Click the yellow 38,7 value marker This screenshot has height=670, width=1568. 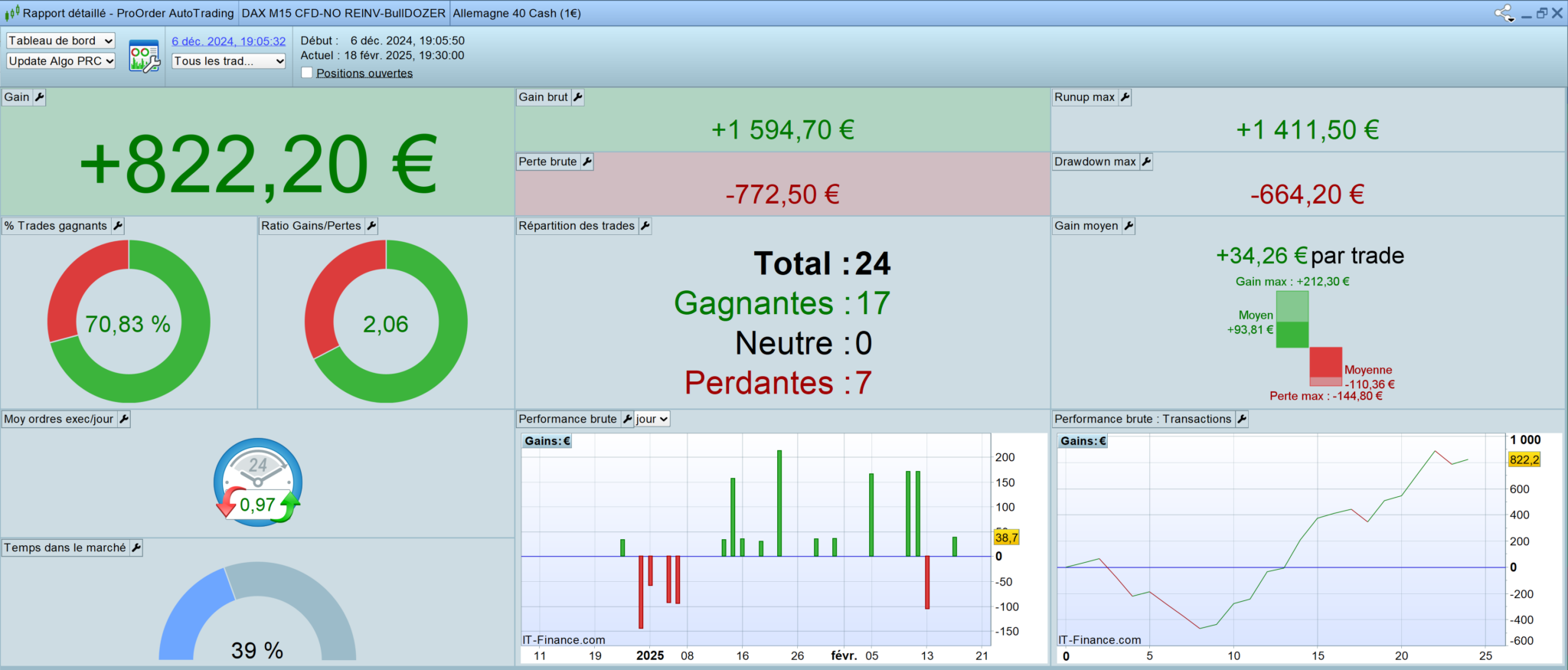click(1006, 538)
